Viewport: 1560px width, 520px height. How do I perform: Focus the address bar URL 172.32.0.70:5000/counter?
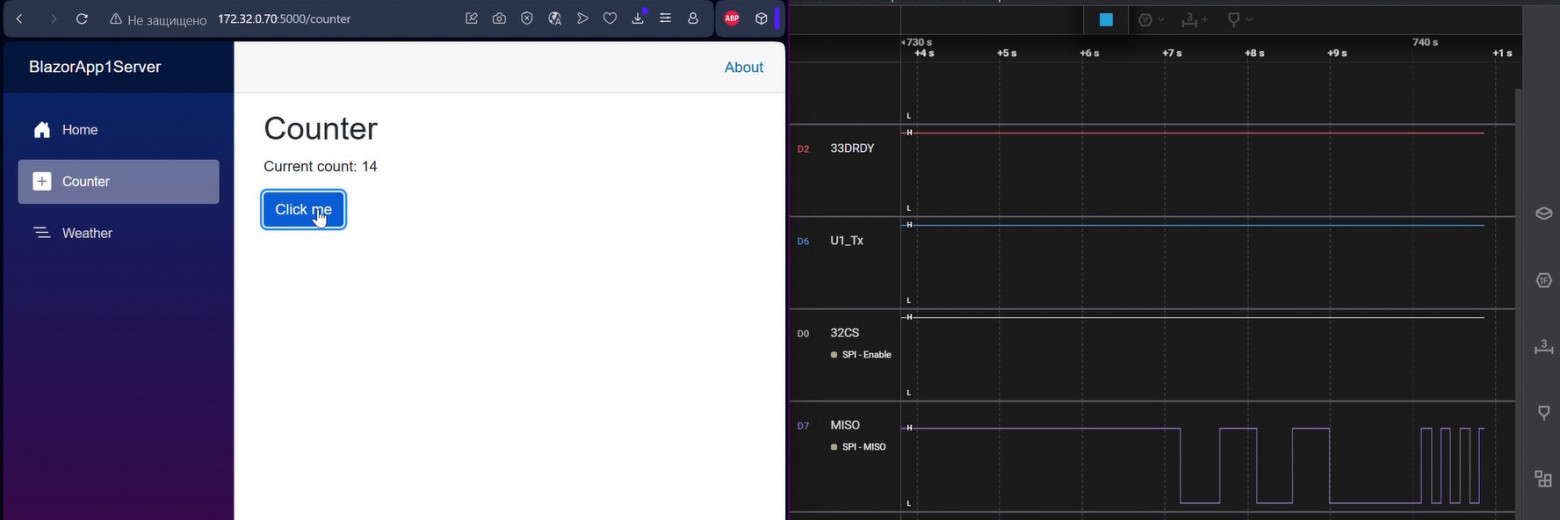click(x=284, y=19)
